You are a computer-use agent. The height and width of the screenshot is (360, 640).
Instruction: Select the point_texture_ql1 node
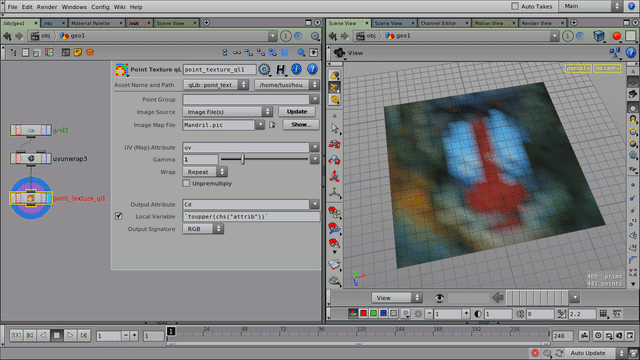point(31,198)
